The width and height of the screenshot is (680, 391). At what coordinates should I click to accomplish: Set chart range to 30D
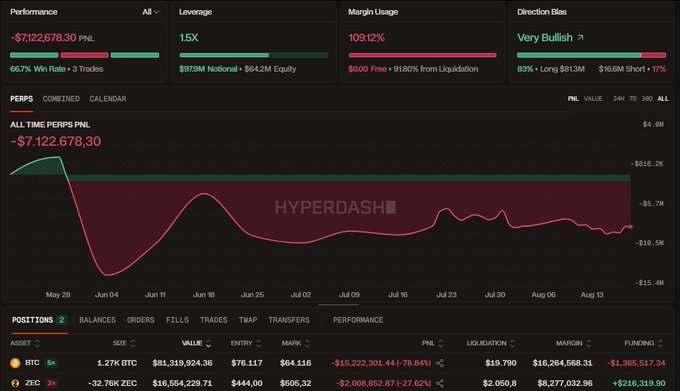click(647, 99)
